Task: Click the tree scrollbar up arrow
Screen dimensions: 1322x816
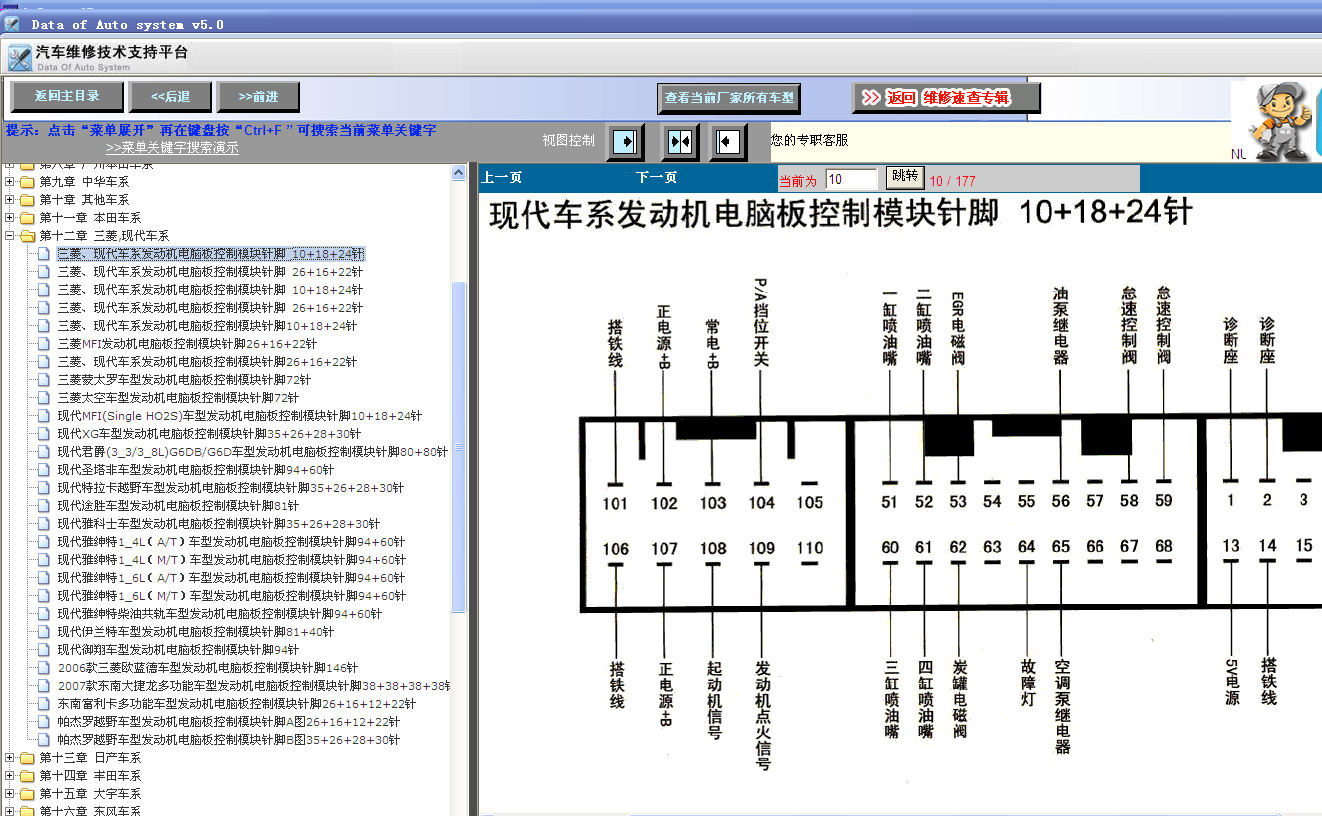Action: pyautogui.click(x=459, y=173)
